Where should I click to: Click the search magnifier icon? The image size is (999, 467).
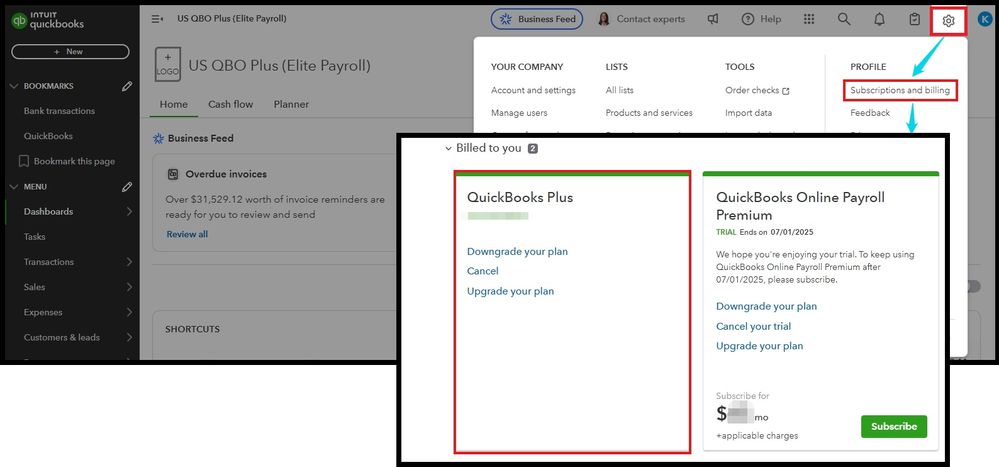pos(844,19)
